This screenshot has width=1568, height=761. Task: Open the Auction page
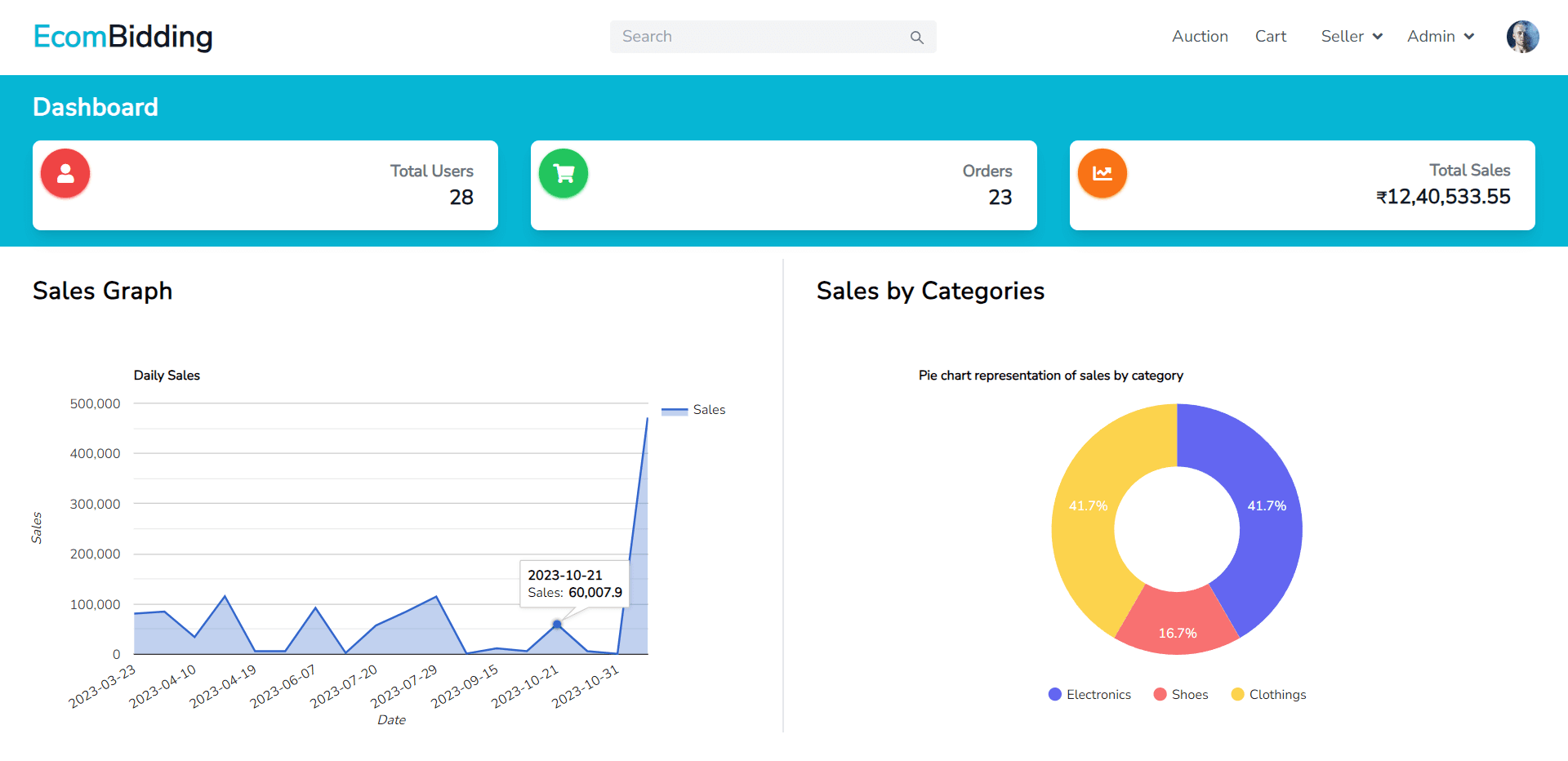point(1200,37)
